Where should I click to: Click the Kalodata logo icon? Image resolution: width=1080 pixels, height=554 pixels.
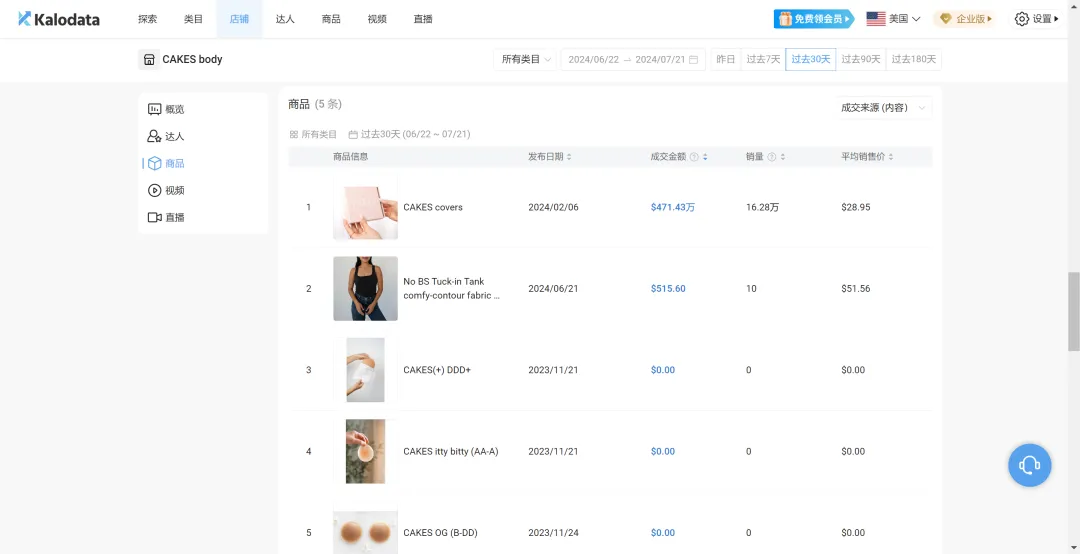pos(25,19)
